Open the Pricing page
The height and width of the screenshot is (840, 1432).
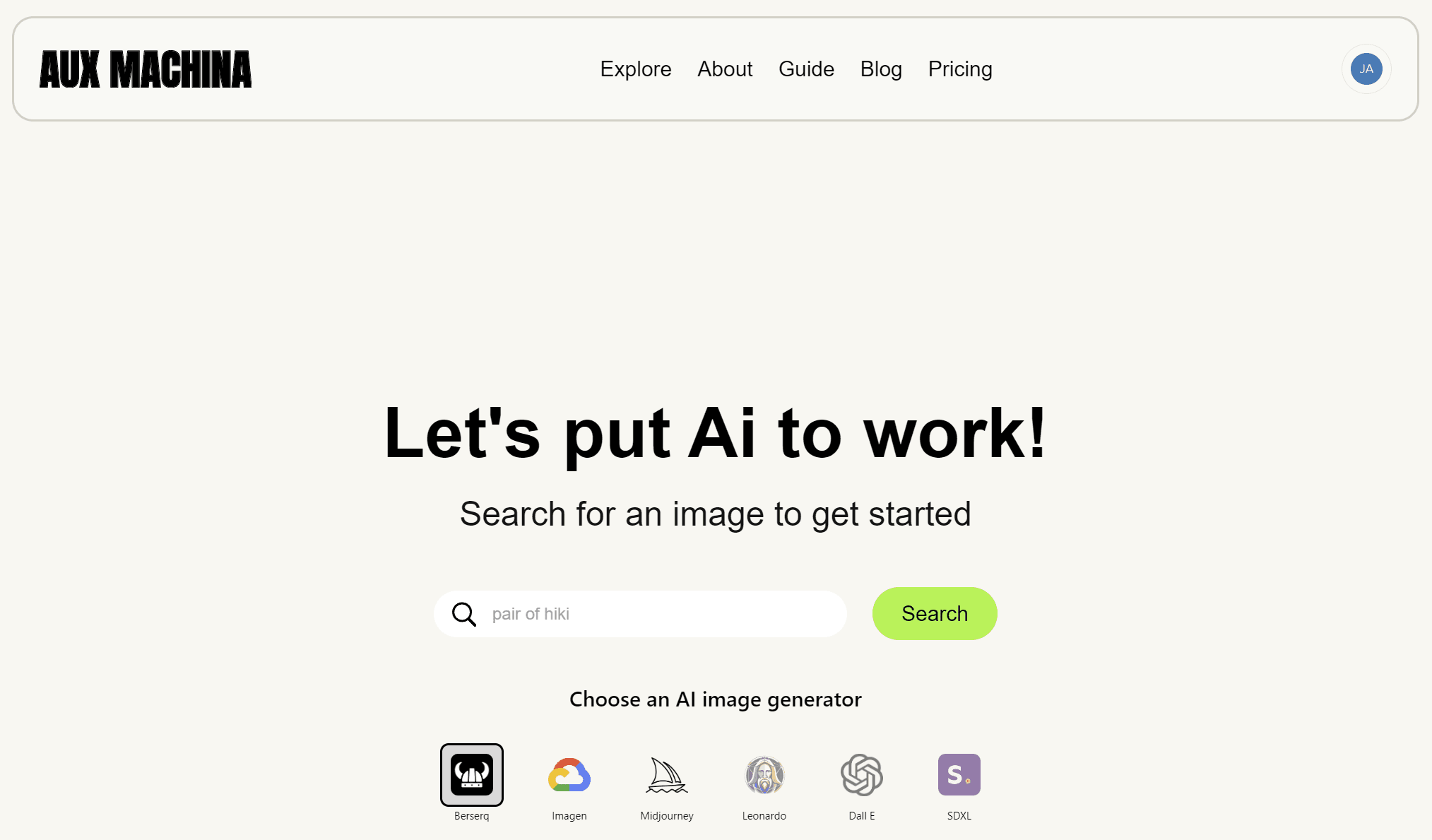pos(960,69)
